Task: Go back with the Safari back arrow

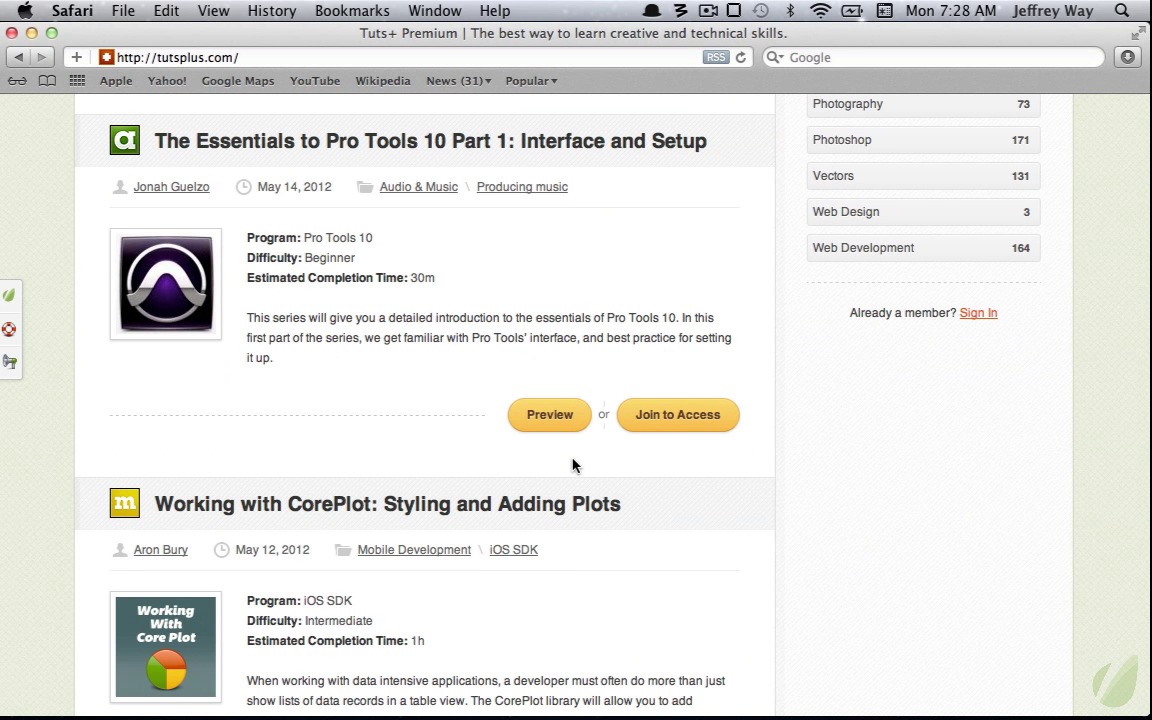Action: pyautogui.click(x=18, y=57)
